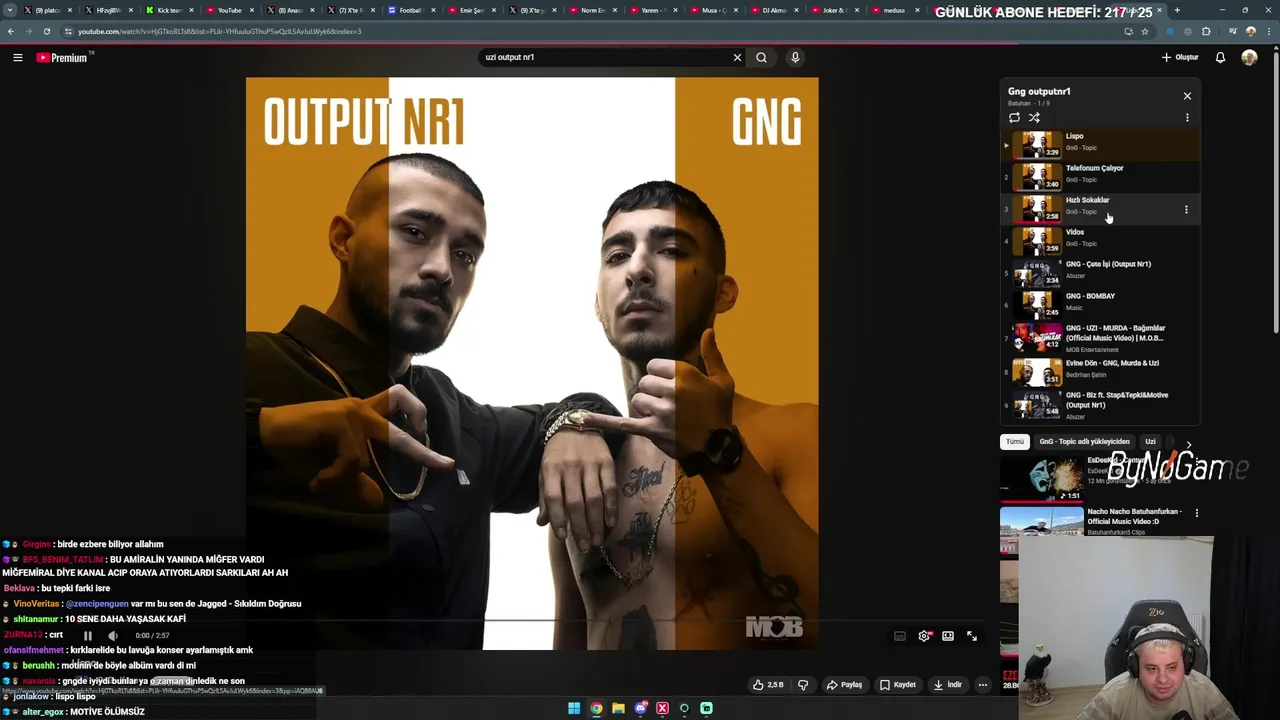Pause the video with the player button
This screenshot has width=1280, height=720.
click(88, 636)
